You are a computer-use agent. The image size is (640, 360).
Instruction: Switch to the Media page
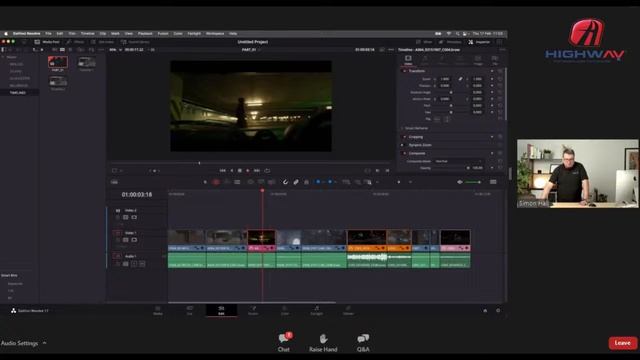point(158,310)
